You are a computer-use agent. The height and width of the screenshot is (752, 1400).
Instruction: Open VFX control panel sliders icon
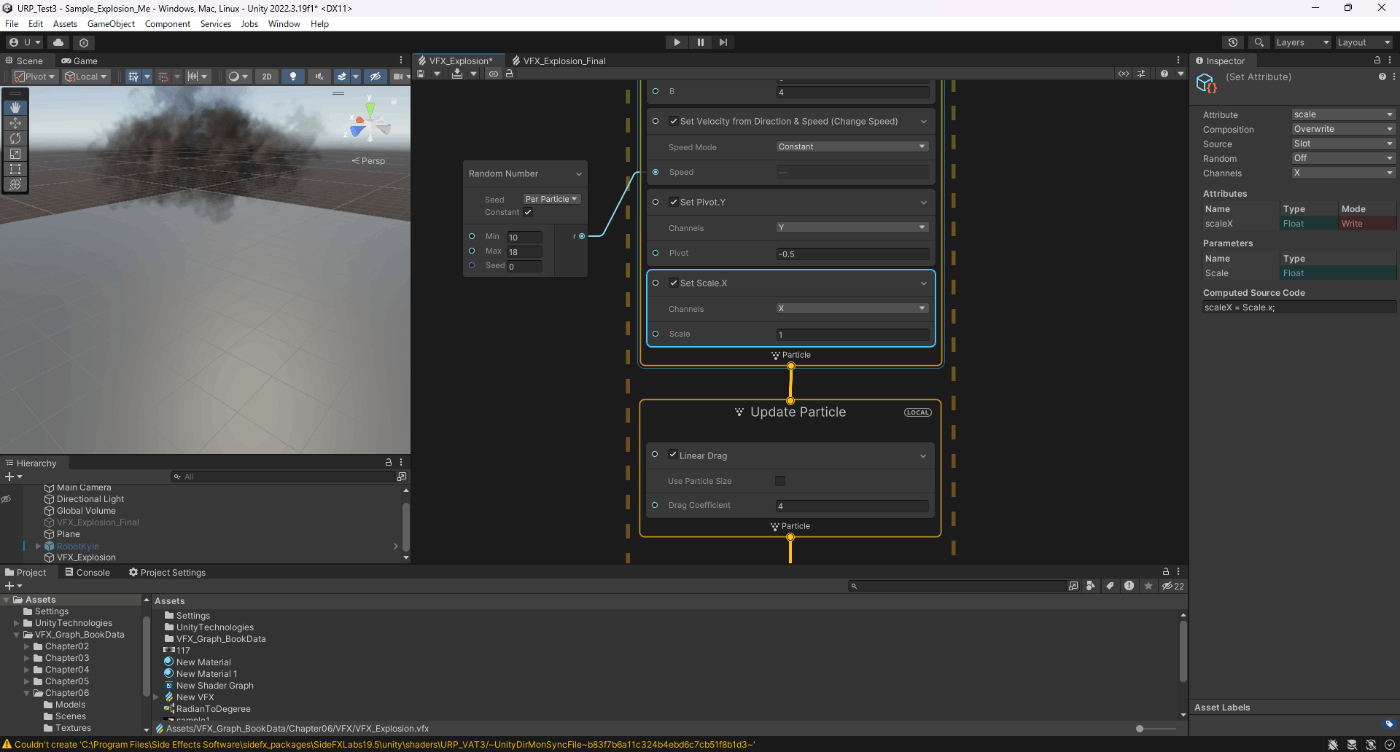1142,74
